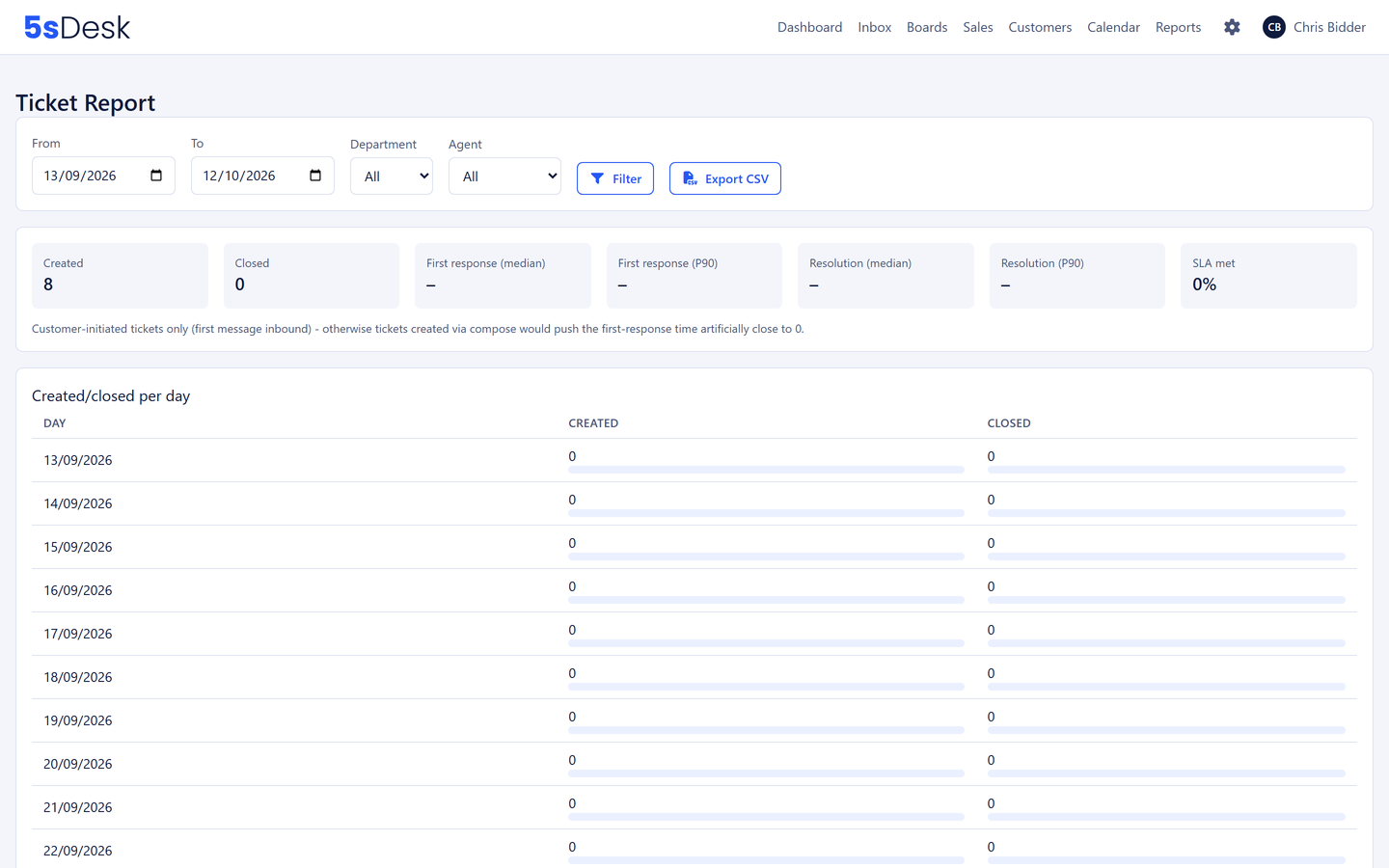Expand the Department dropdown

tap(392, 176)
